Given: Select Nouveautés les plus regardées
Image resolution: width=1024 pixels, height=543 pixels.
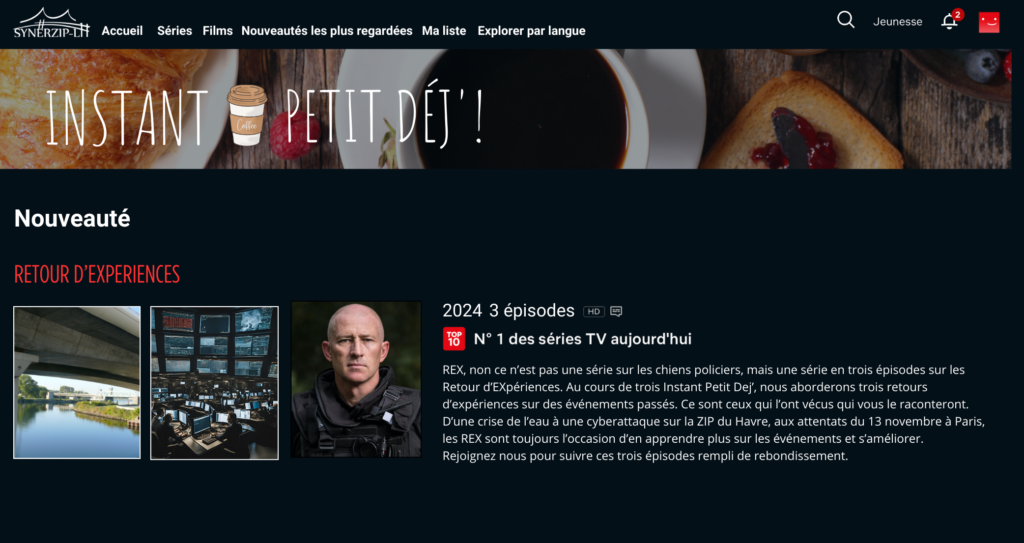Looking at the screenshot, I should pyautogui.click(x=327, y=31).
